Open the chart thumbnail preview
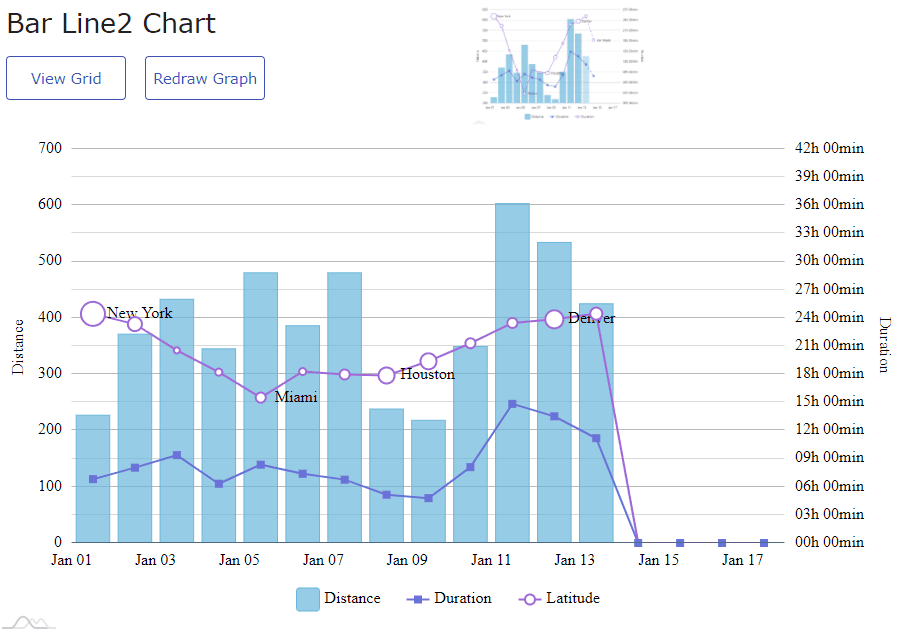 click(x=558, y=64)
